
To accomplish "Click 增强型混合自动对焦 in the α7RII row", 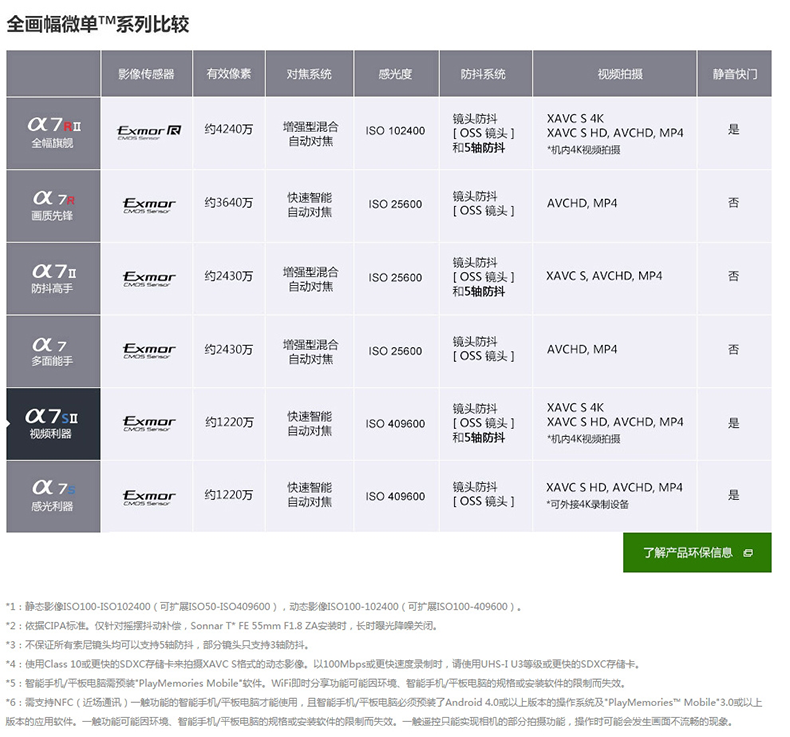I will tap(310, 134).
